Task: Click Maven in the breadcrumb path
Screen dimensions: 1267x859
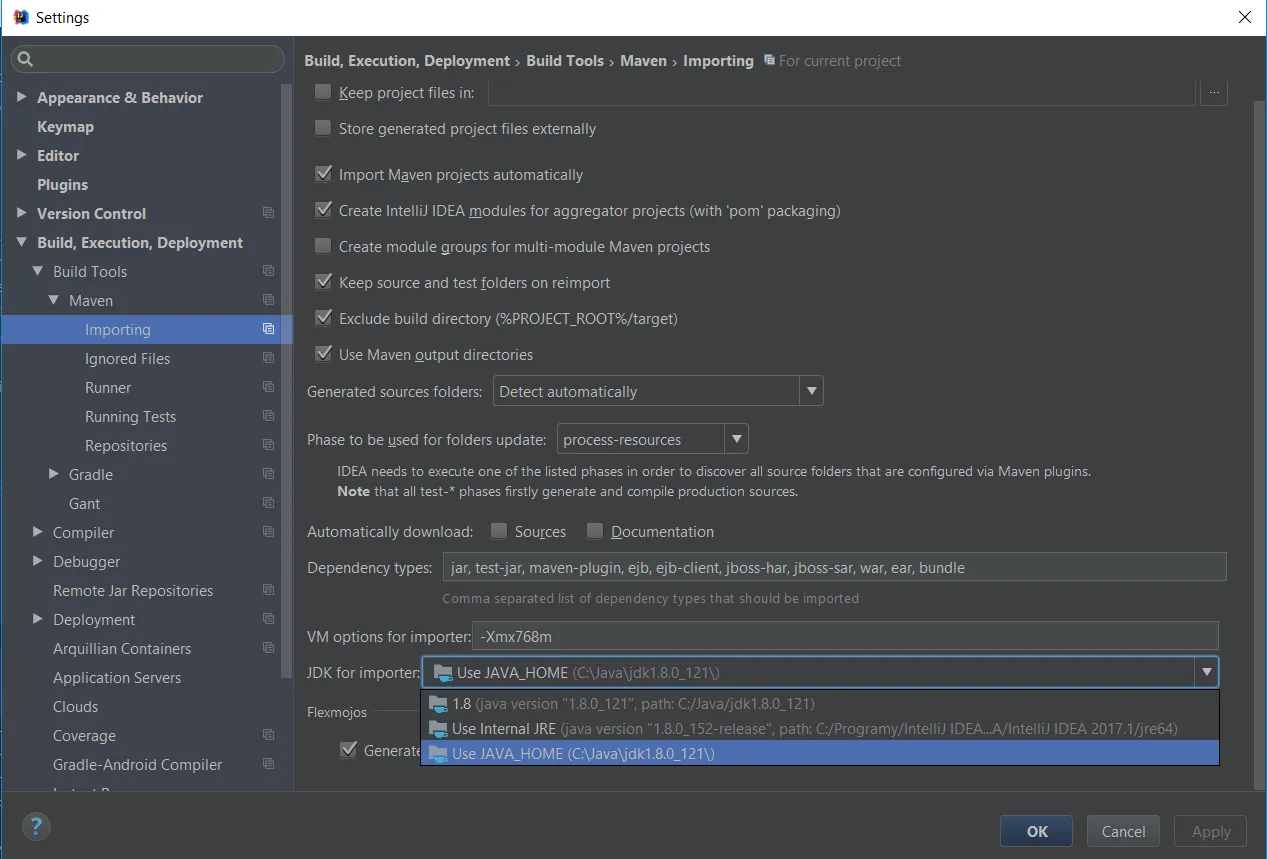Action: point(643,60)
